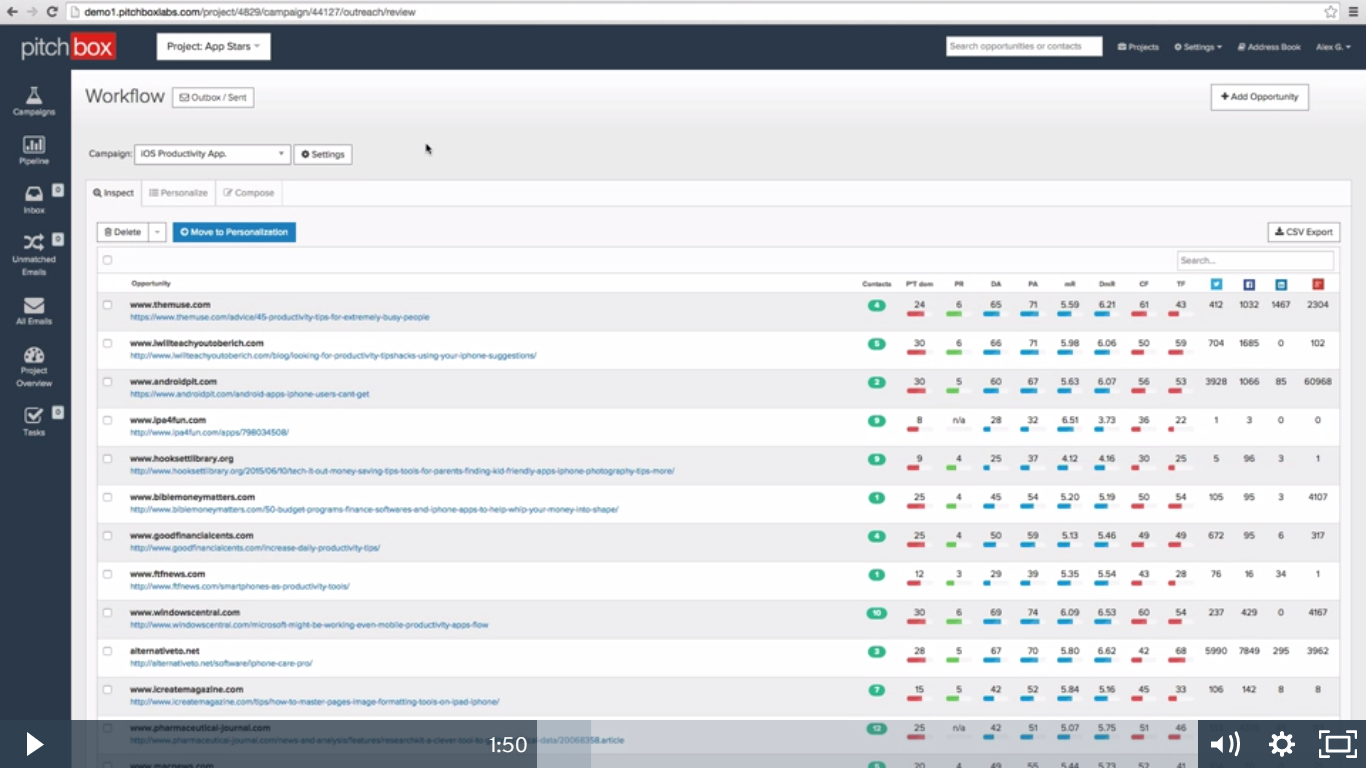The image size is (1366, 768).
Task: Open the campaign Settings button
Action: click(323, 154)
